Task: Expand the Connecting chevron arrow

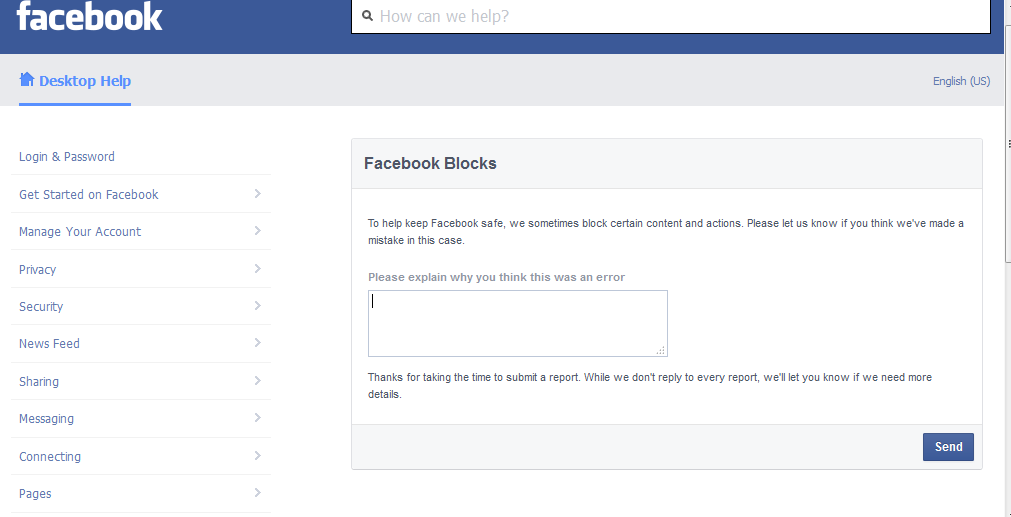Action: [257, 455]
